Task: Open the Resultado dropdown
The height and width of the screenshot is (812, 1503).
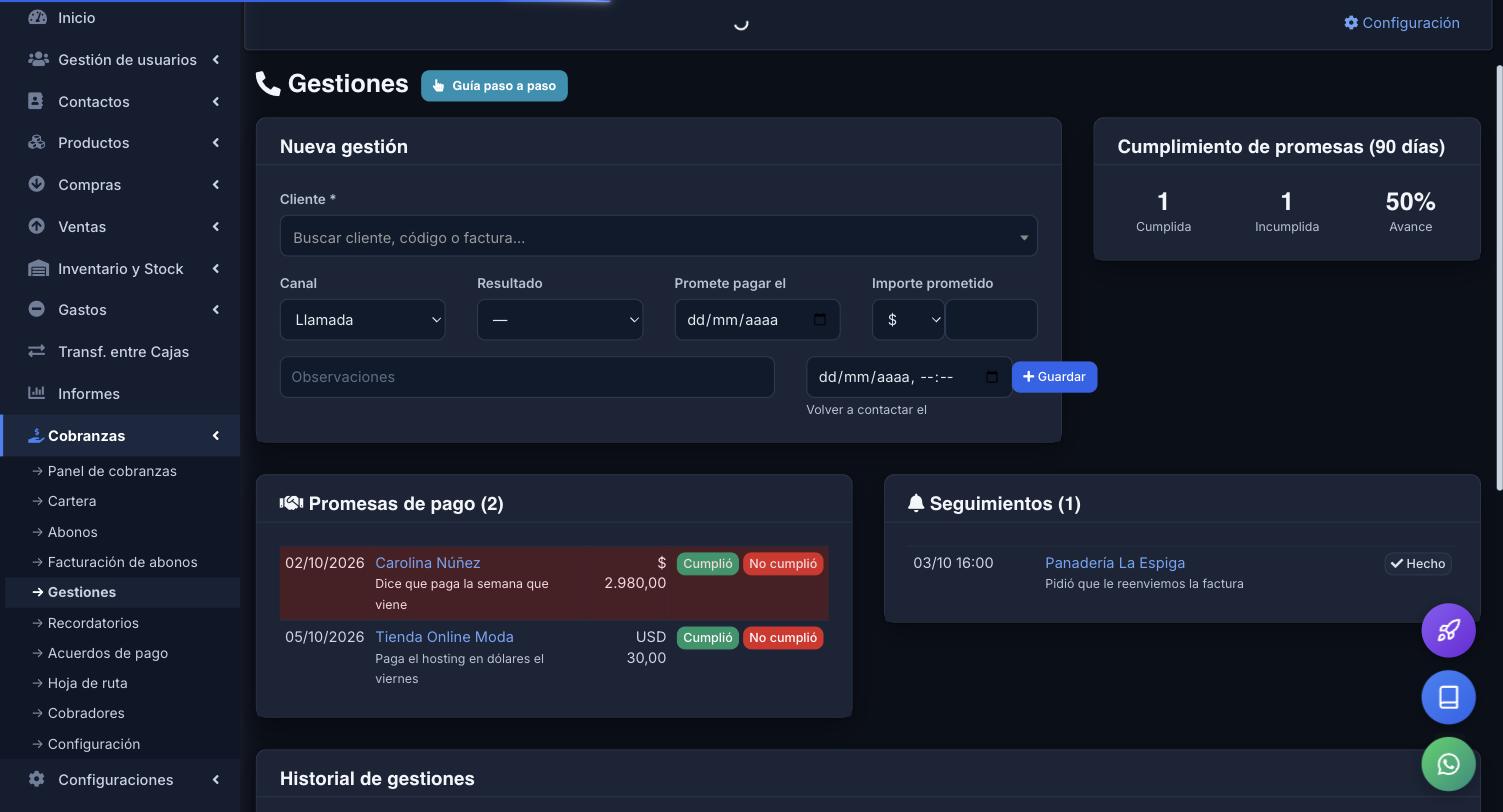Action: click(x=559, y=320)
